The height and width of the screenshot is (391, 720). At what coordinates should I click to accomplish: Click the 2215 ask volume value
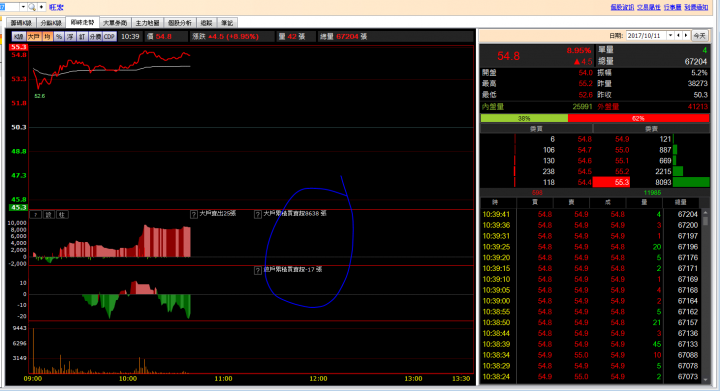coord(663,172)
